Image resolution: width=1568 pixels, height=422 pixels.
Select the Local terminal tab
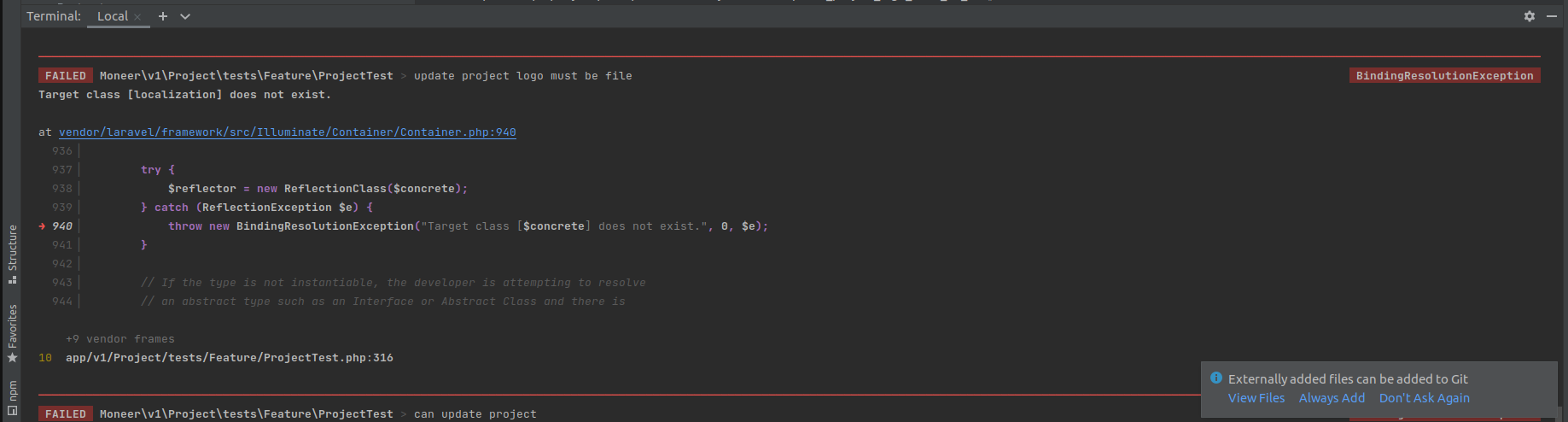pos(112,16)
